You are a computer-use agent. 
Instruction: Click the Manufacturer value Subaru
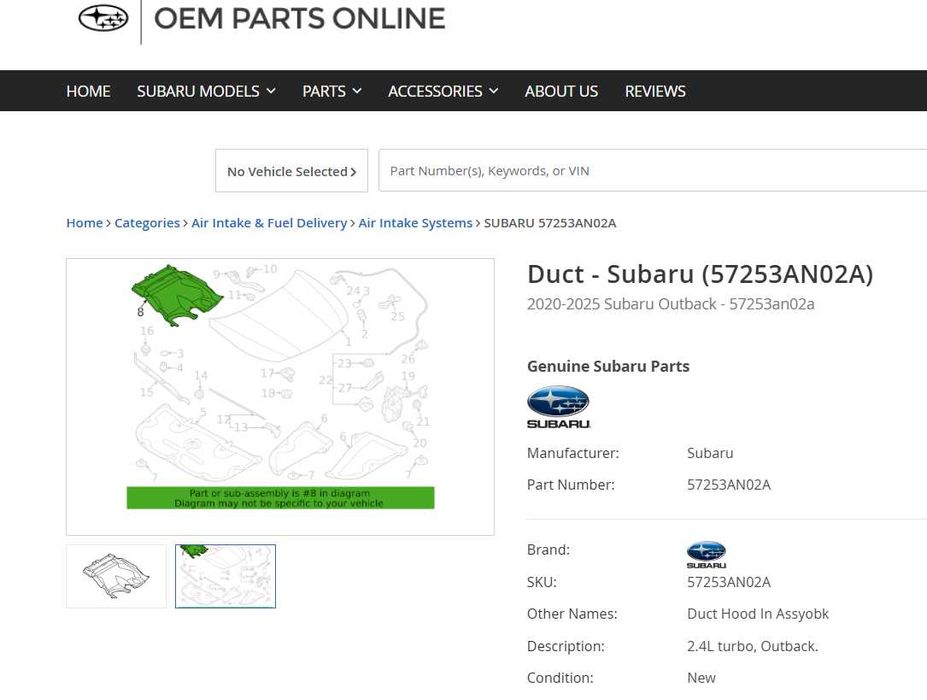click(x=710, y=453)
